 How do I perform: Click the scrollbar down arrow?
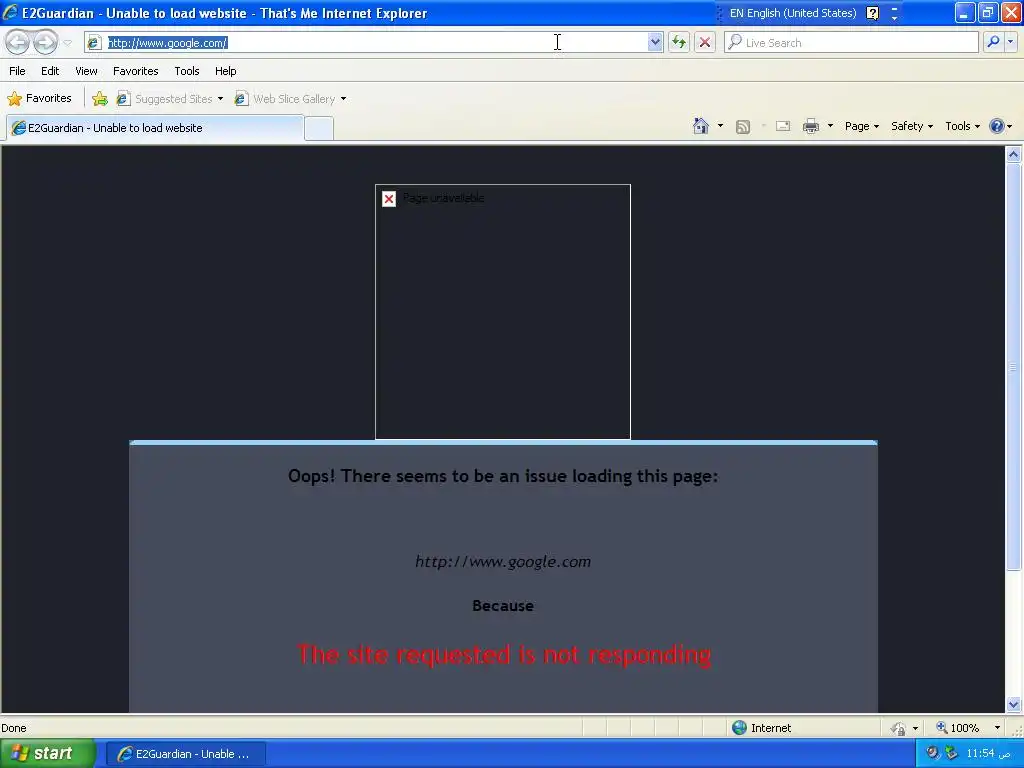click(1014, 705)
